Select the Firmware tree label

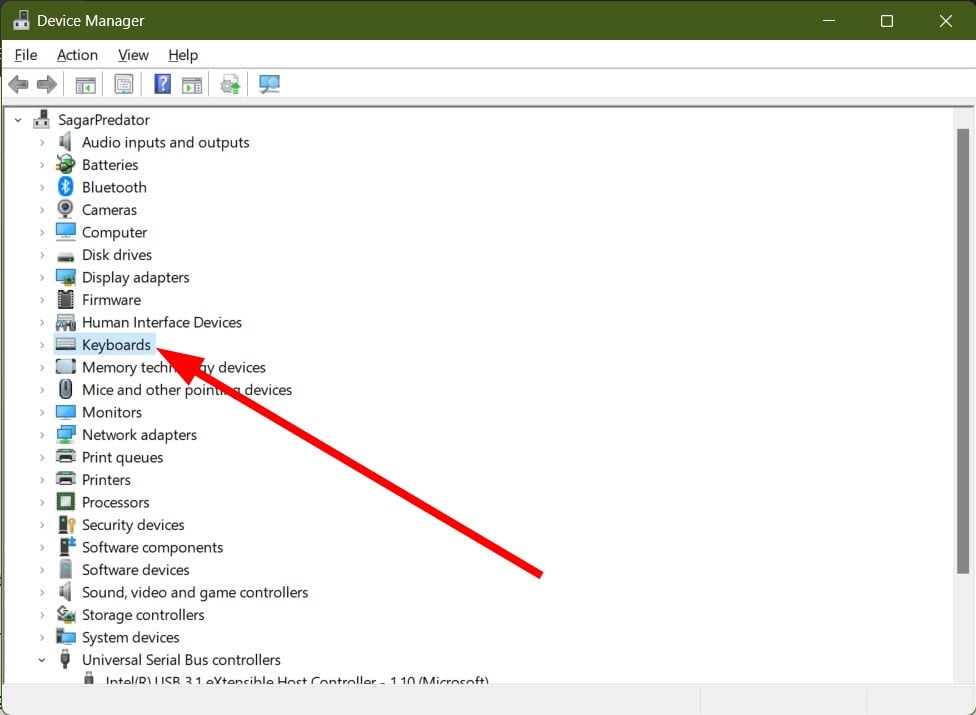tap(111, 300)
